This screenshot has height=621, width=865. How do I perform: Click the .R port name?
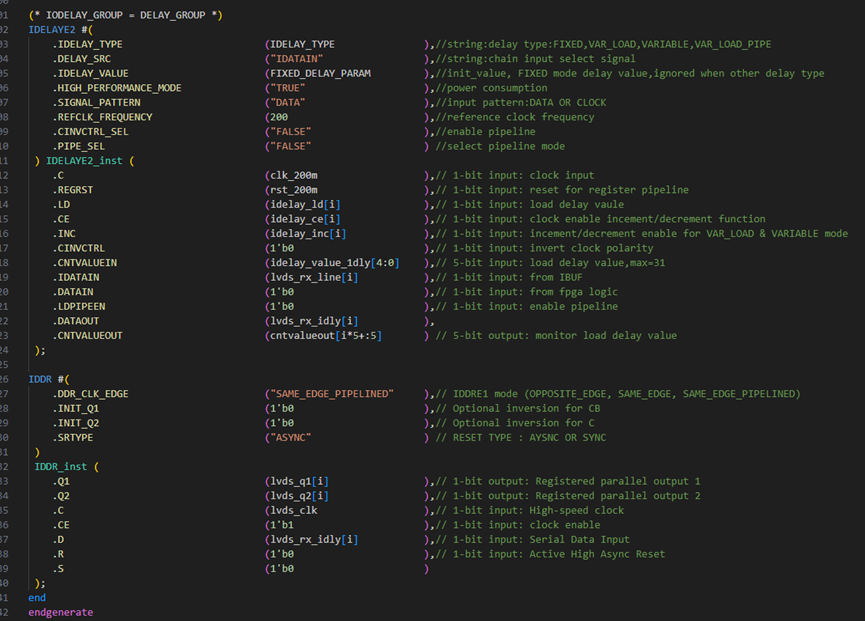point(58,554)
